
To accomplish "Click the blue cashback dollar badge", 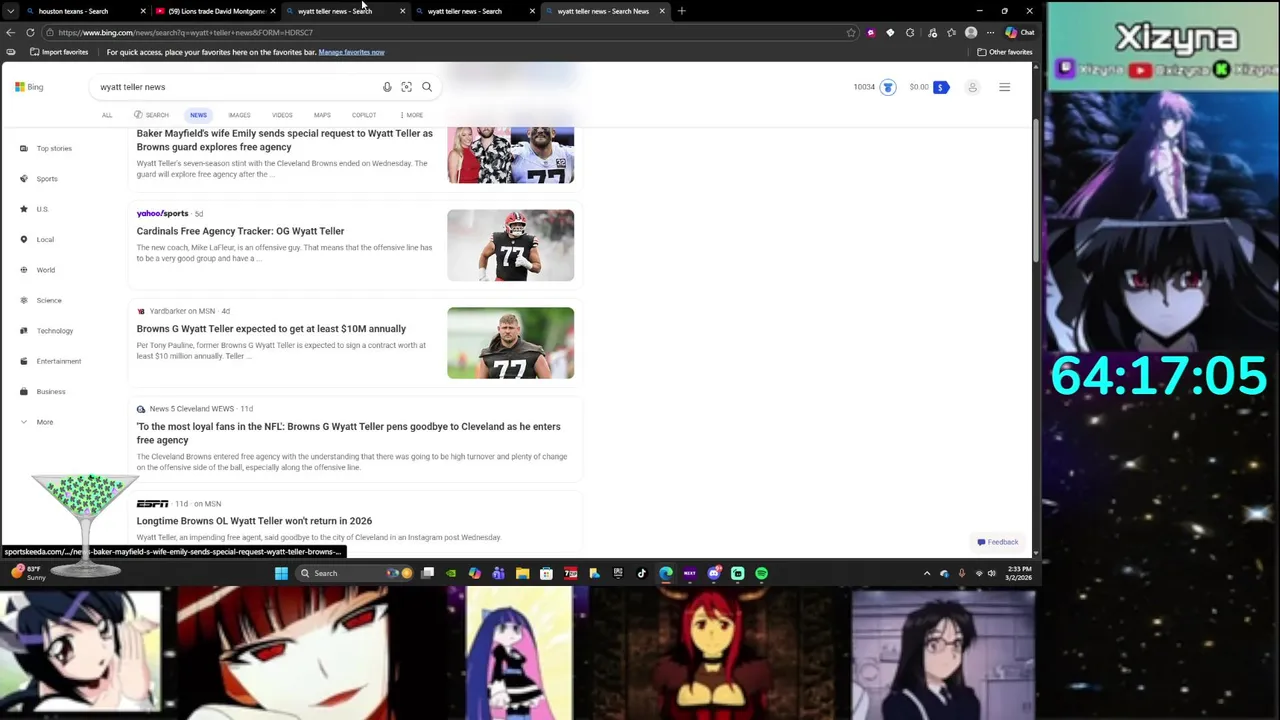I will coord(940,87).
